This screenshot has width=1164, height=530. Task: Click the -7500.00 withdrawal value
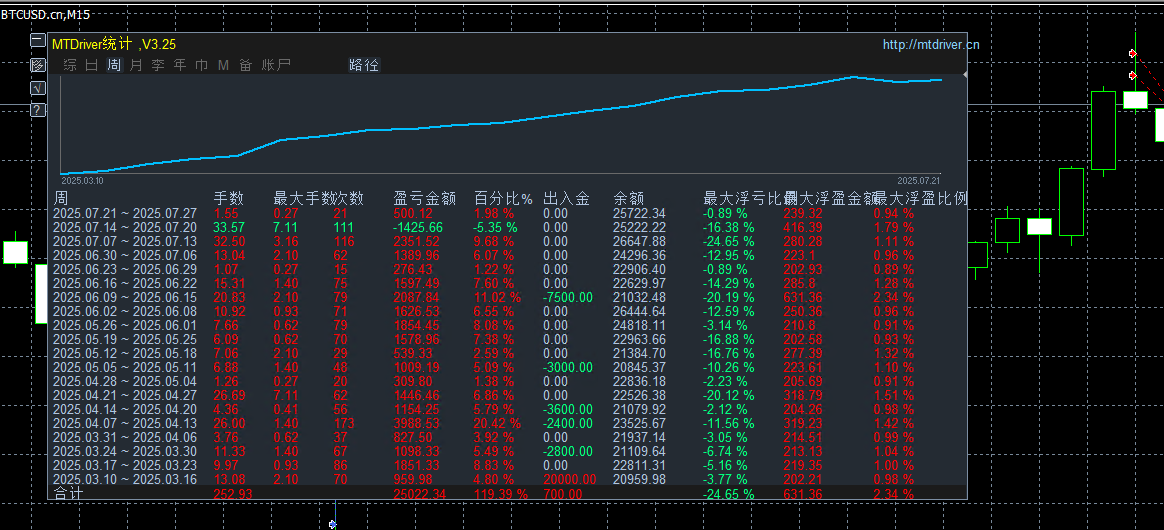(568, 297)
